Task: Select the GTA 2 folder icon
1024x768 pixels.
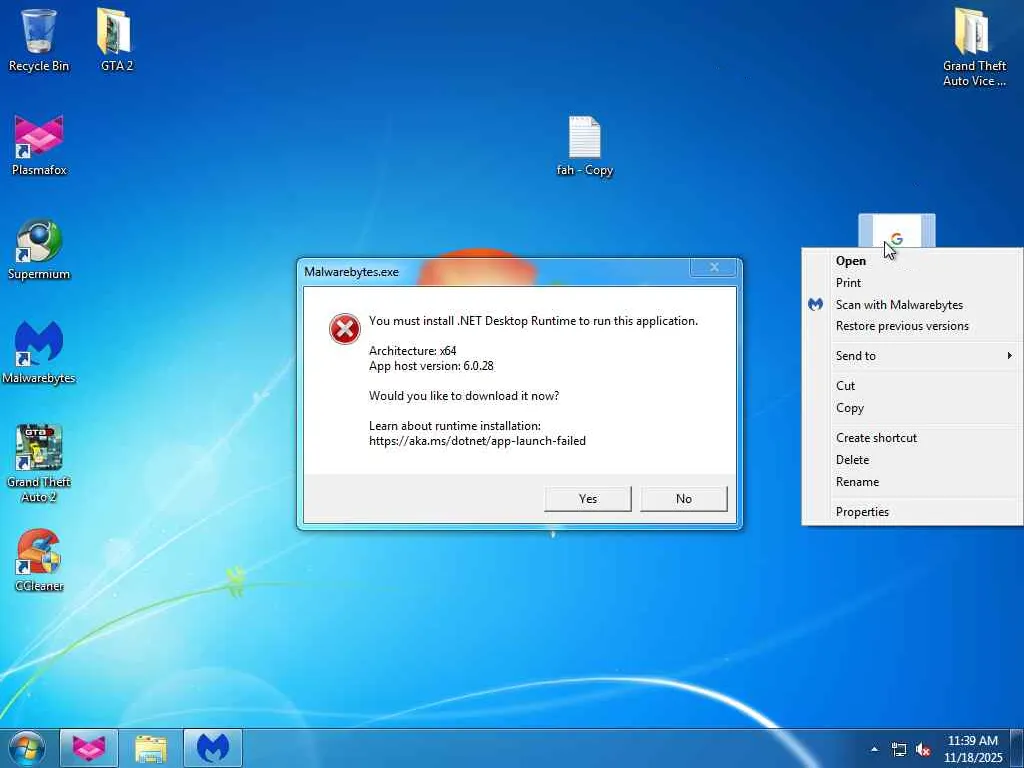Action: [x=116, y=39]
